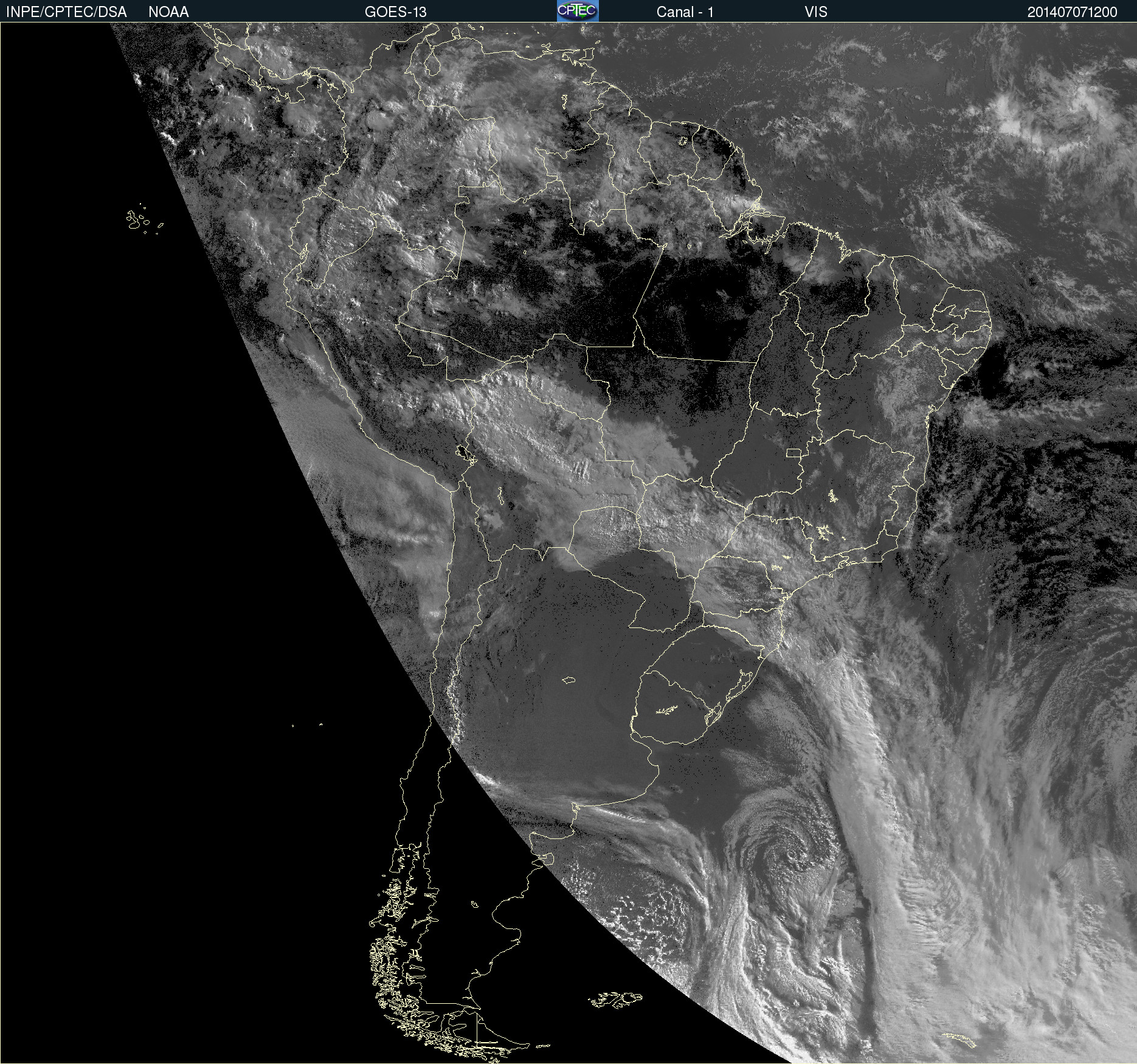Select the 201407071200 timestamp

tap(1073, 12)
